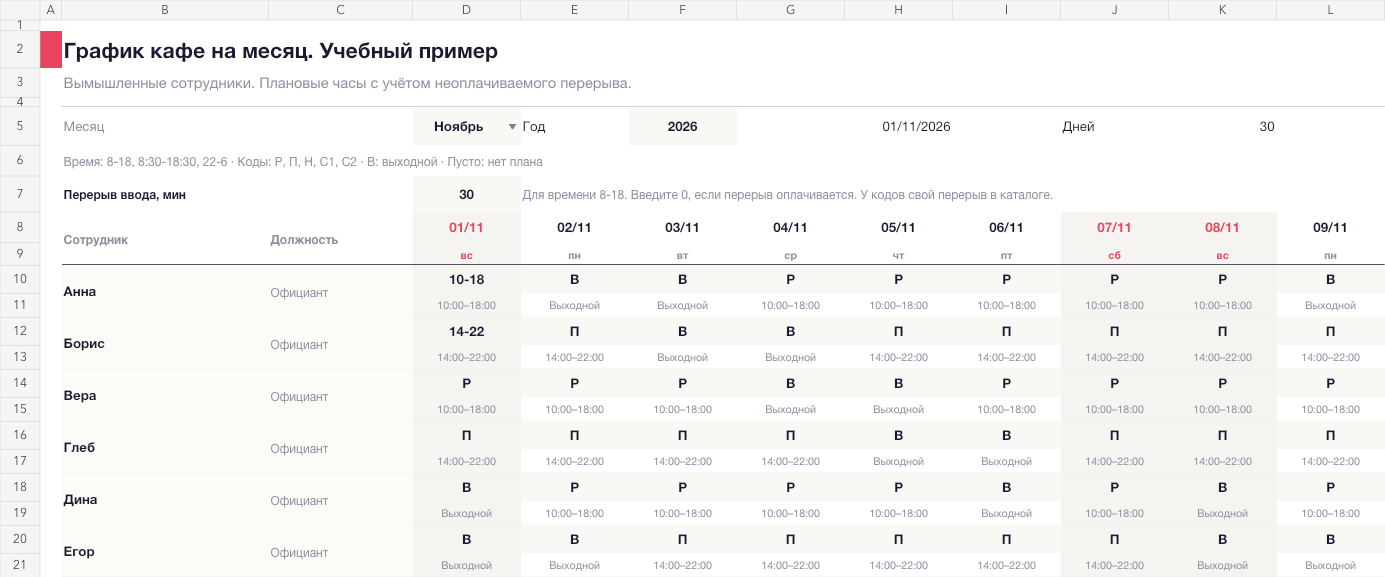This screenshot has width=1385, height=577.
Task: Click Борис's shift code for 03/11
Action: coord(682,331)
